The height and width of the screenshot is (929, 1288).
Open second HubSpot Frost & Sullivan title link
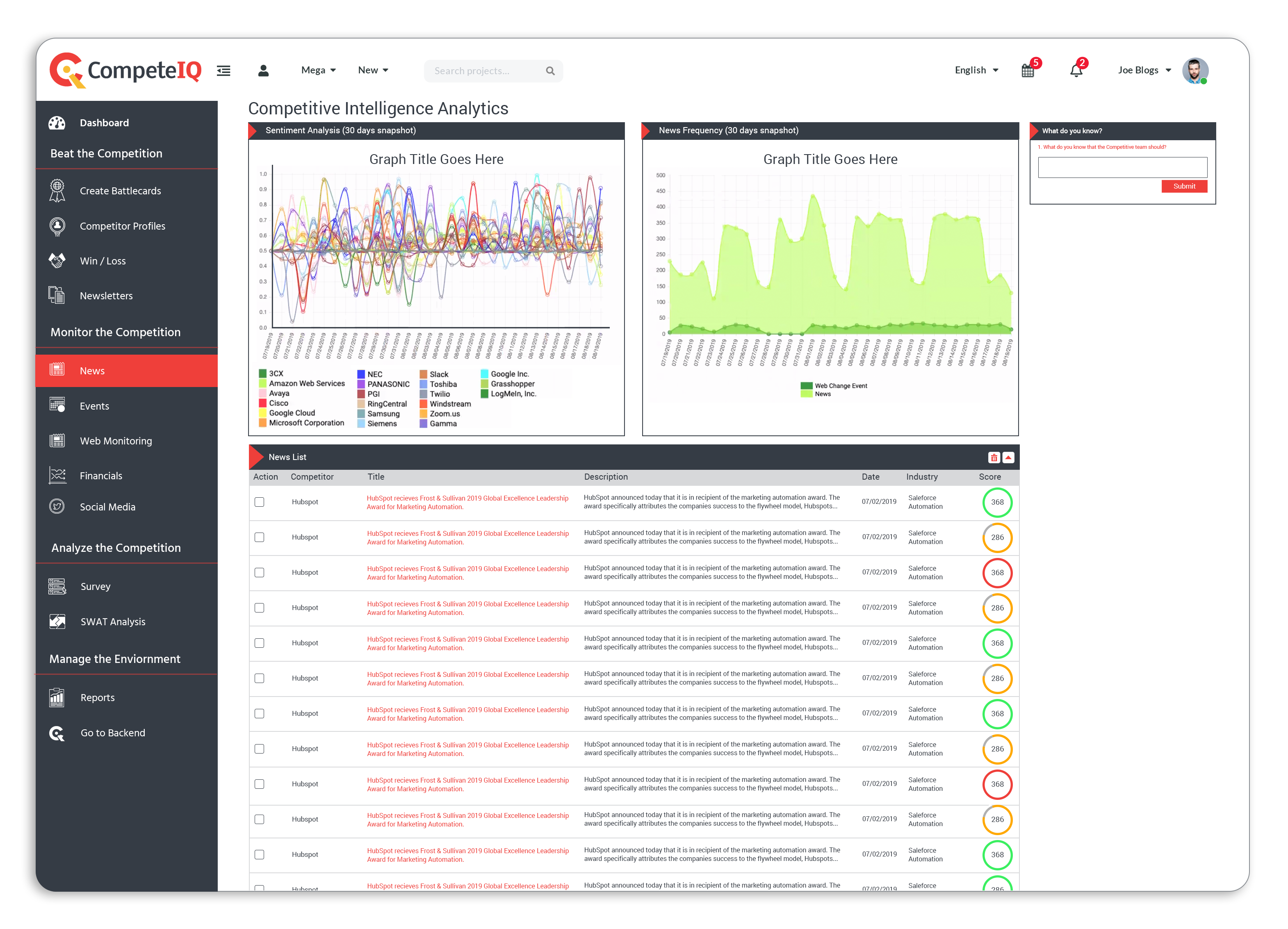468,538
